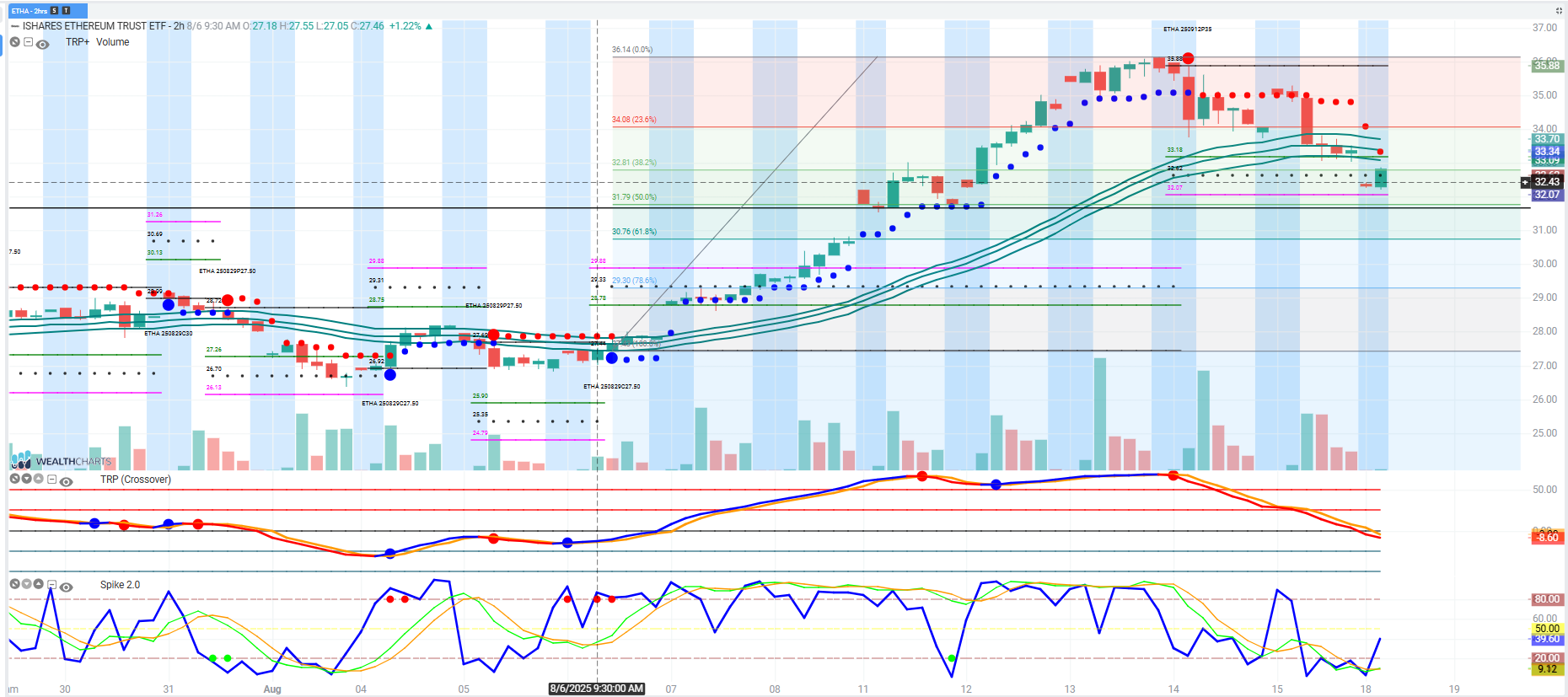Image resolution: width=1568 pixels, height=697 pixels.
Task: Select the Volume indicator label
Action: [x=113, y=42]
